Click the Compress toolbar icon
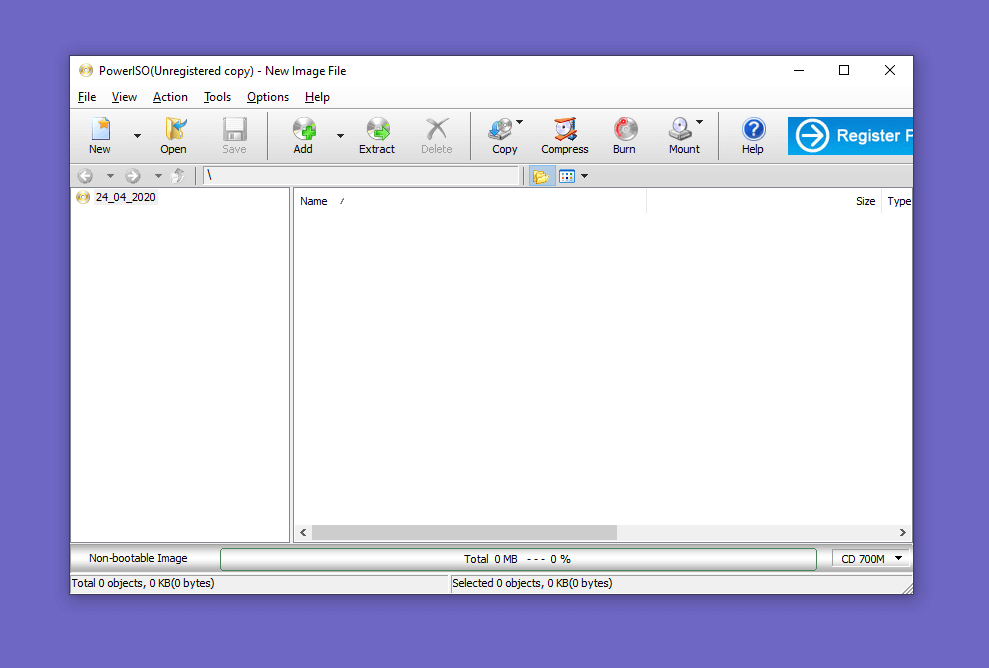The width and height of the screenshot is (989, 668). point(565,136)
